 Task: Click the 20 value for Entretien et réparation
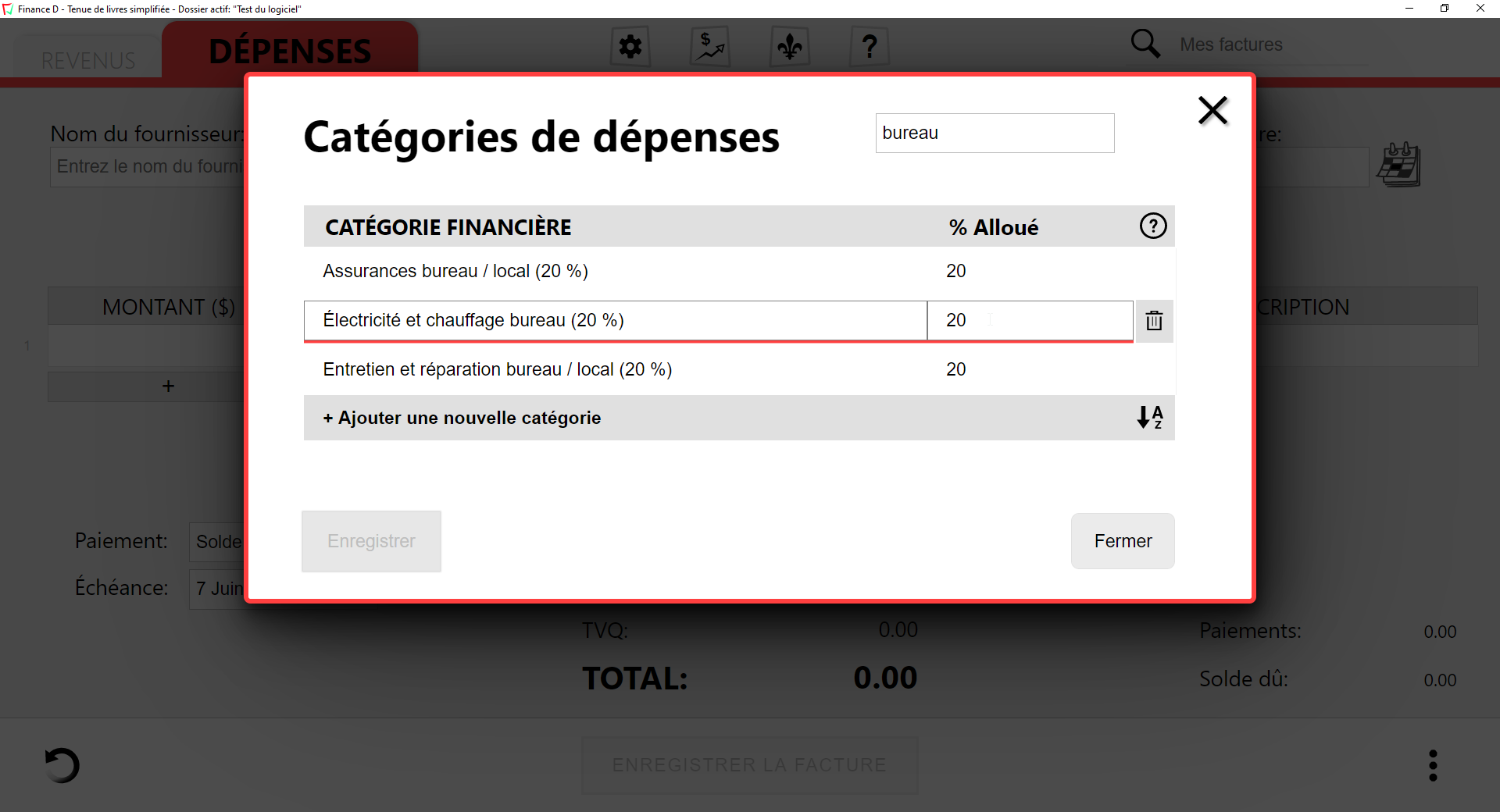click(956, 369)
